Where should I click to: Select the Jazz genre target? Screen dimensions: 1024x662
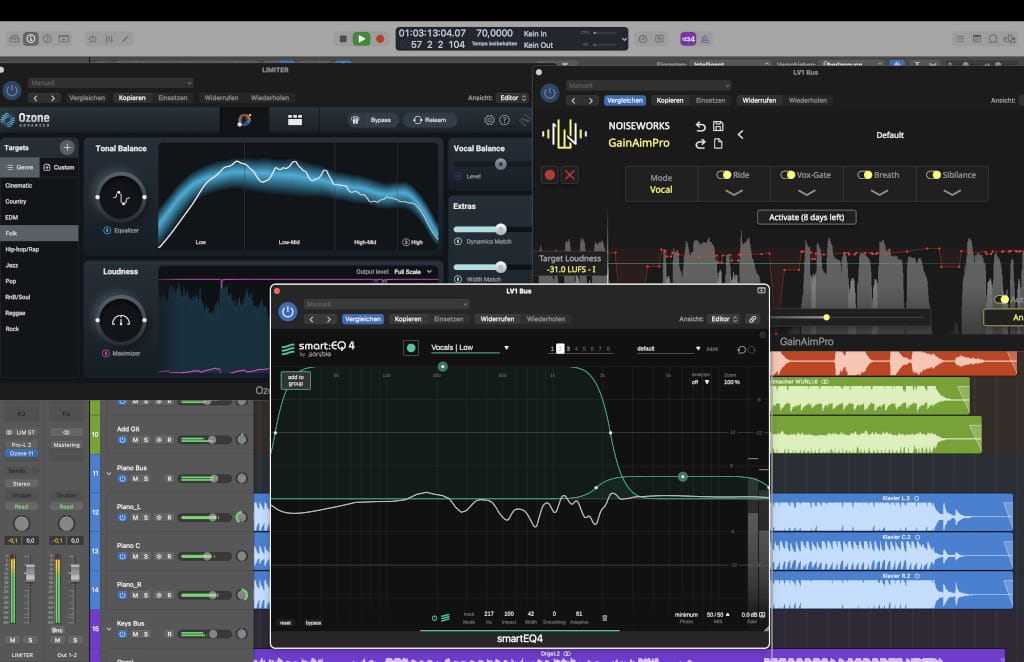click(39, 265)
